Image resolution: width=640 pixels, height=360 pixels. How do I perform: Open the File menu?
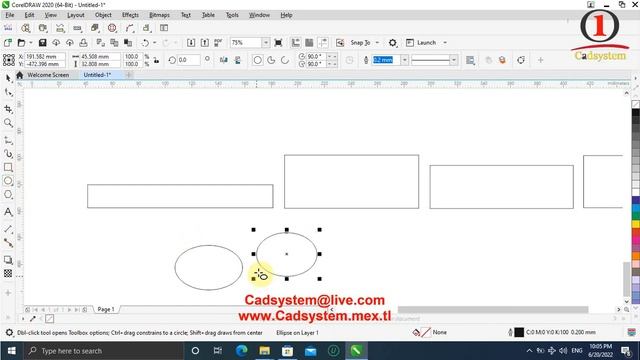tap(10, 15)
